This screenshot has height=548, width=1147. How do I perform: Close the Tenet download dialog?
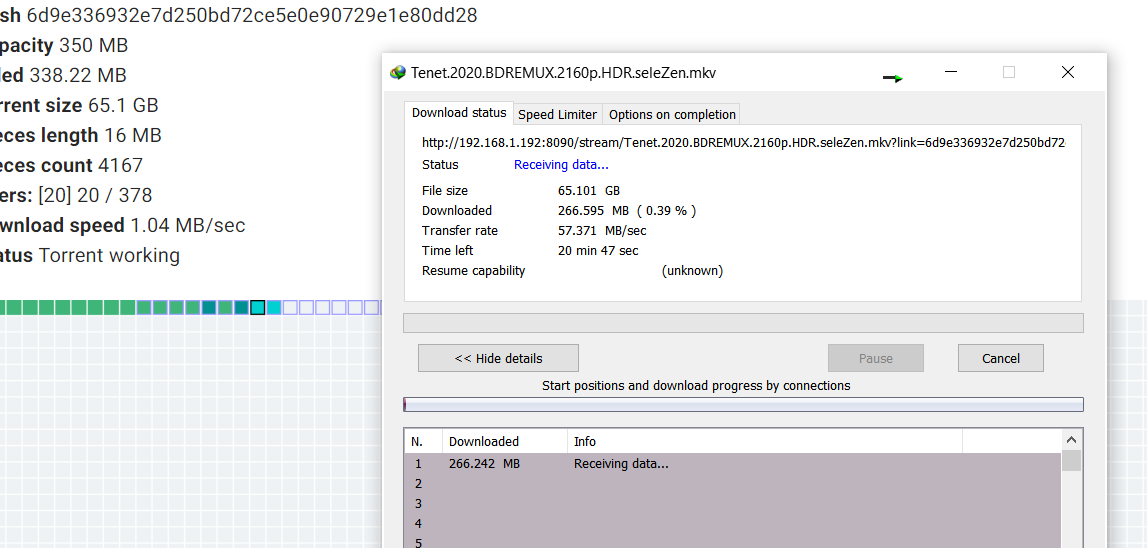pyautogui.click(x=1068, y=72)
